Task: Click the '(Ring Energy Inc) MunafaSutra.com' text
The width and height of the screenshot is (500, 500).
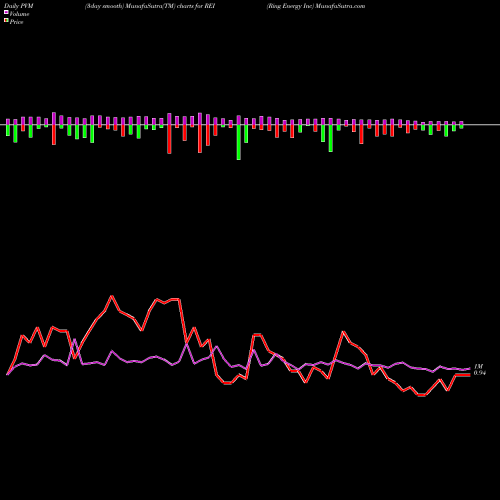Action: [316, 6]
